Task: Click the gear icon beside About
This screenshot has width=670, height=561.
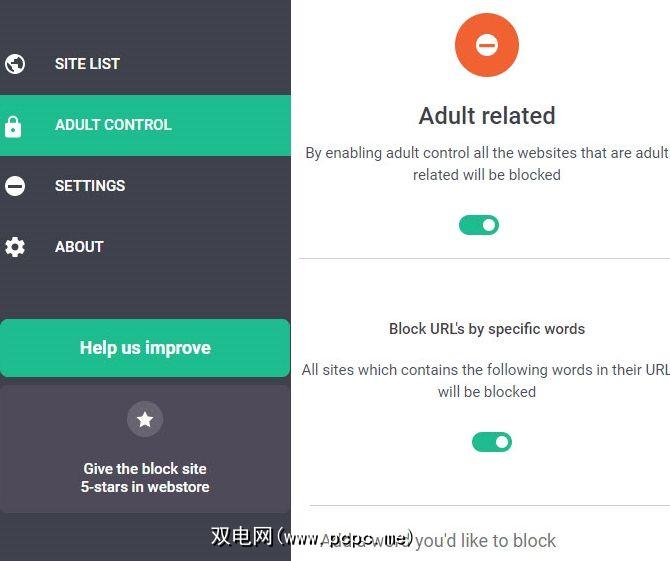Action: pyautogui.click(x=15, y=247)
